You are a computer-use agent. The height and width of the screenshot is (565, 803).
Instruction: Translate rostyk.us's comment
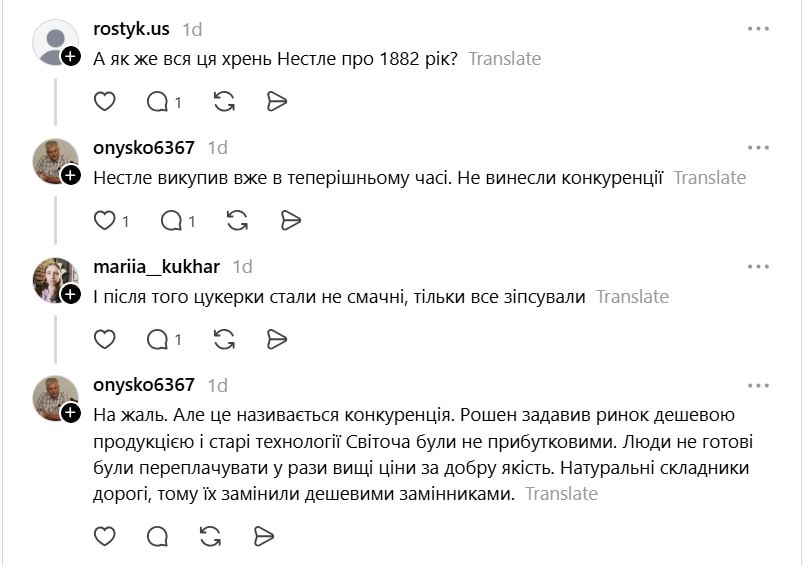[504, 59]
